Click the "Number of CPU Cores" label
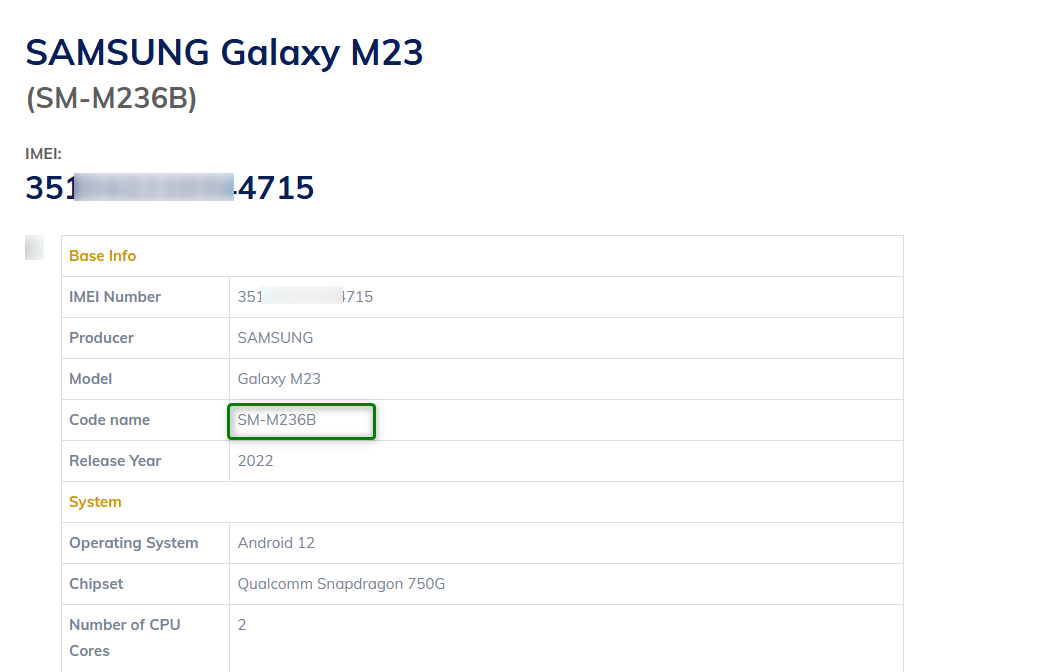1043x672 pixels. 124,637
